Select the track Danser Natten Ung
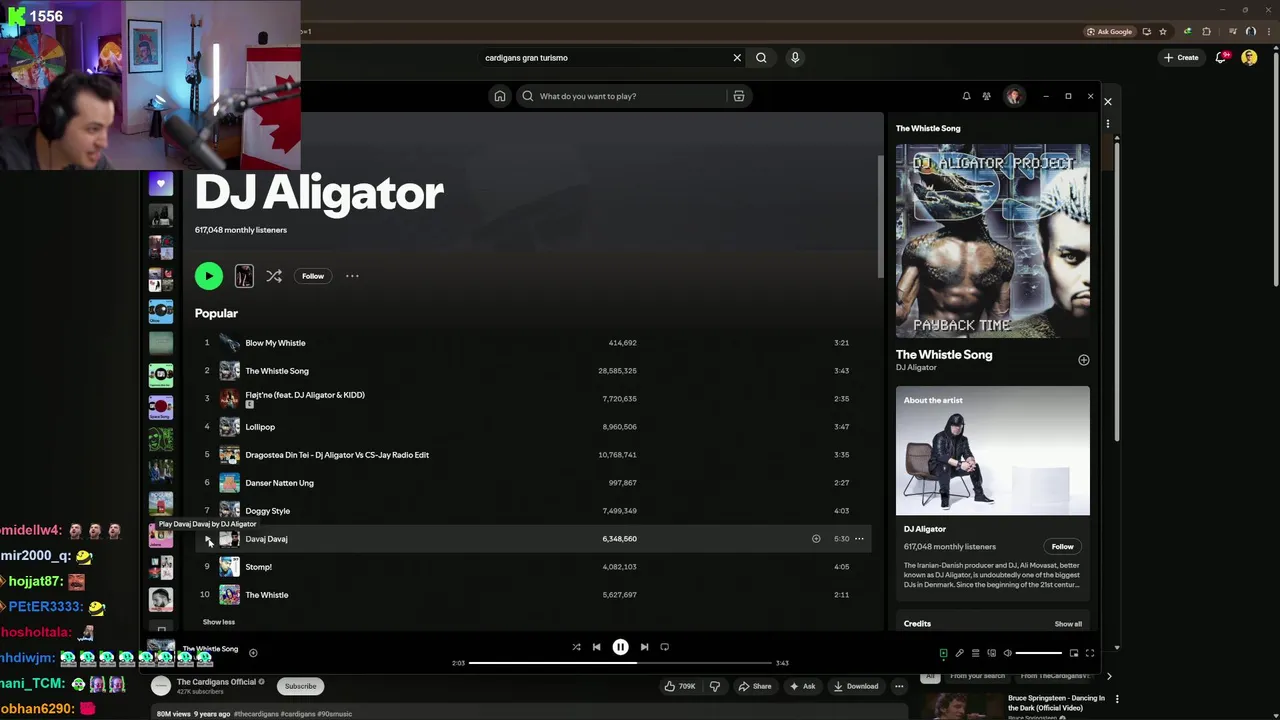Image resolution: width=1280 pixels, height=720 pixels. [x=279, y=483]
